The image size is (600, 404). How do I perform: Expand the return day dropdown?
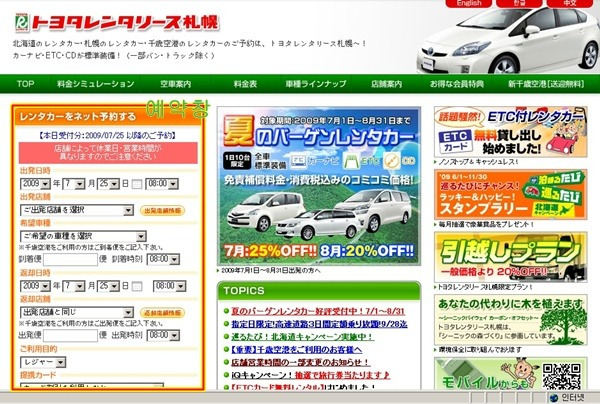pos(108,286)
